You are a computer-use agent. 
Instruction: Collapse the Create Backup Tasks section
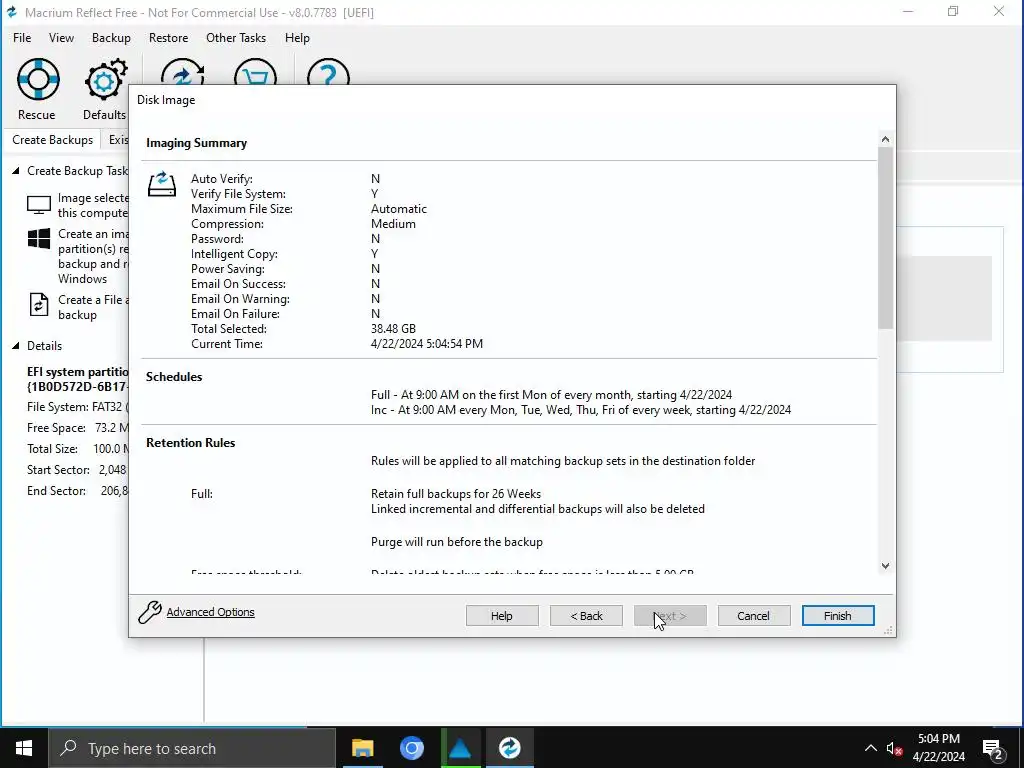[x=16, y=170]
